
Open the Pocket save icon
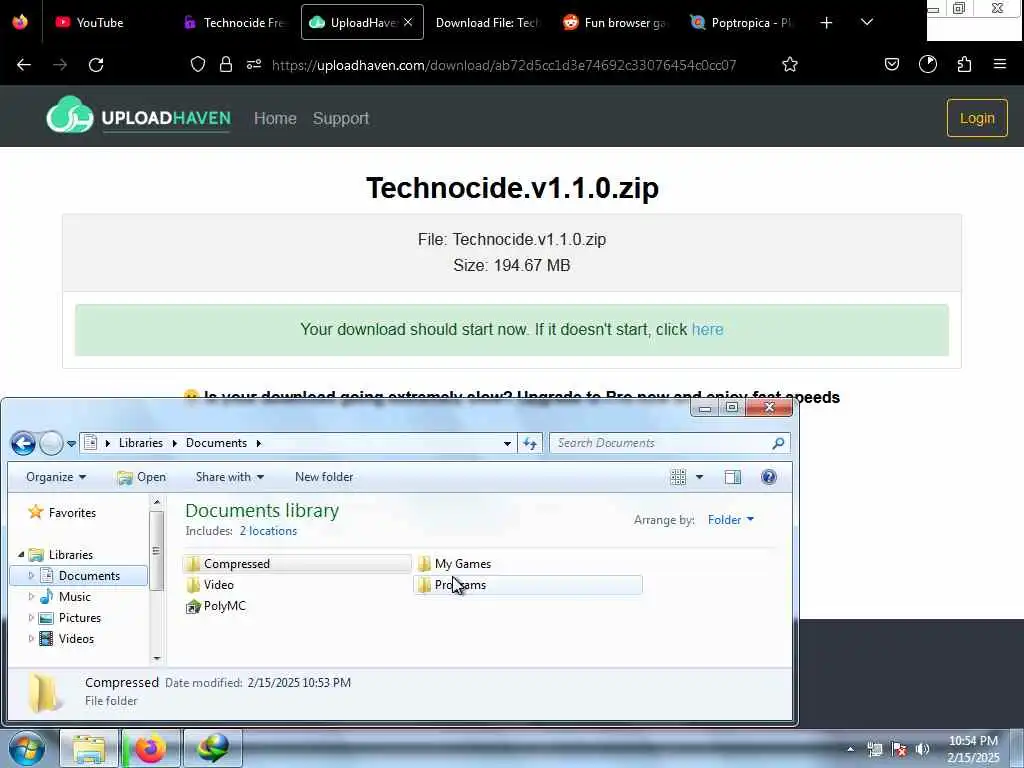click(x=892, y=64)
